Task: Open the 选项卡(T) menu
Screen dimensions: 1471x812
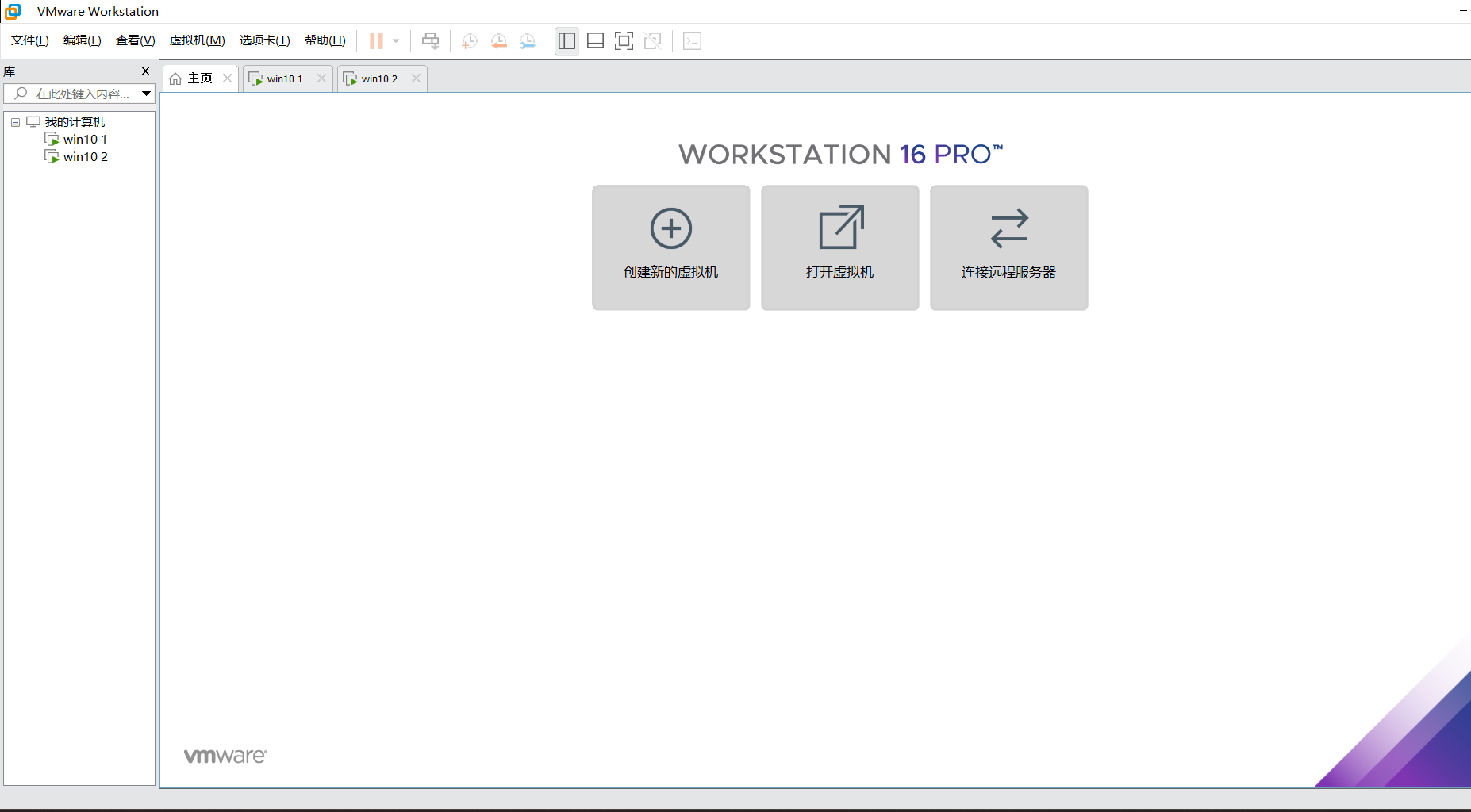Action: (265, 40)
